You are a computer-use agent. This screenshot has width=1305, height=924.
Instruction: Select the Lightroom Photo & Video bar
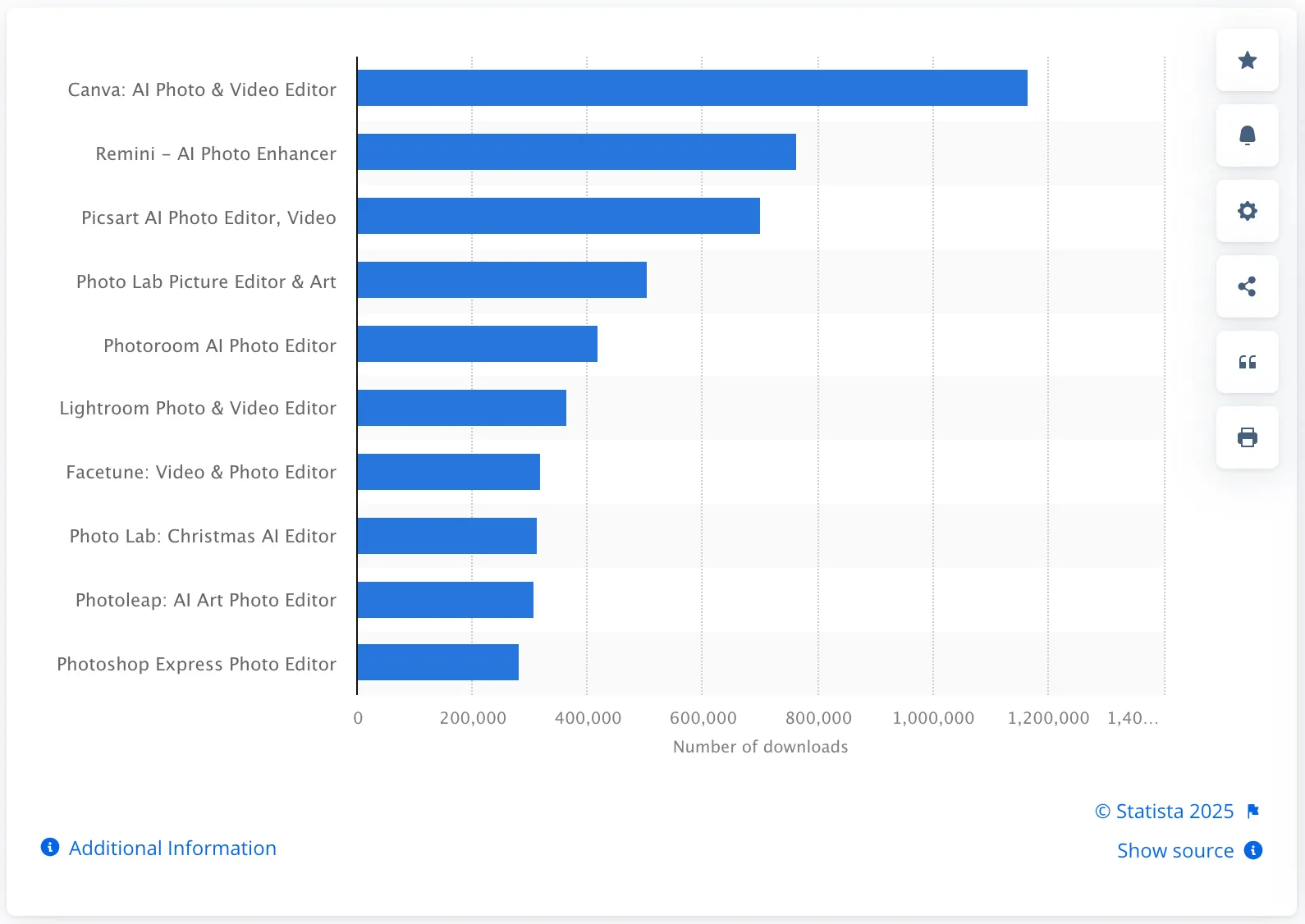point(461,408)
